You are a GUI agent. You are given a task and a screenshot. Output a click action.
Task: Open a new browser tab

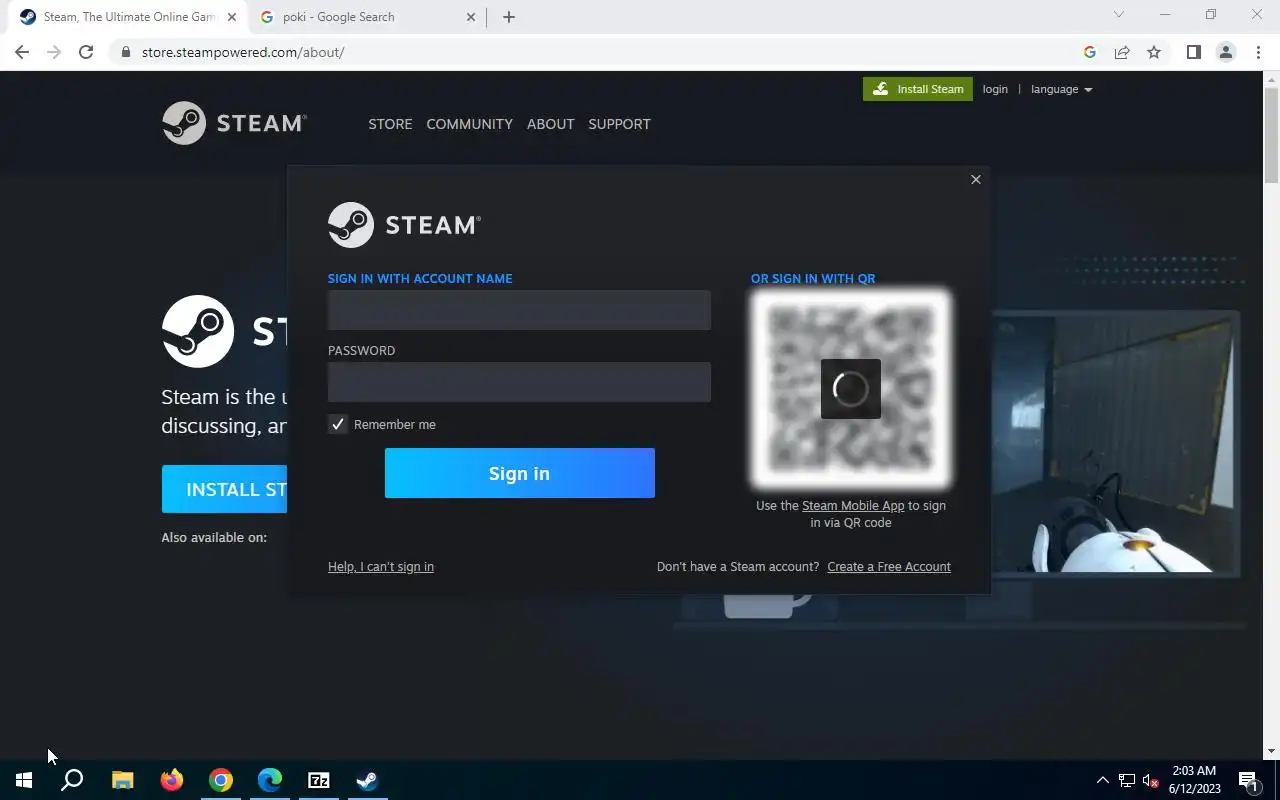coord(508,17)
